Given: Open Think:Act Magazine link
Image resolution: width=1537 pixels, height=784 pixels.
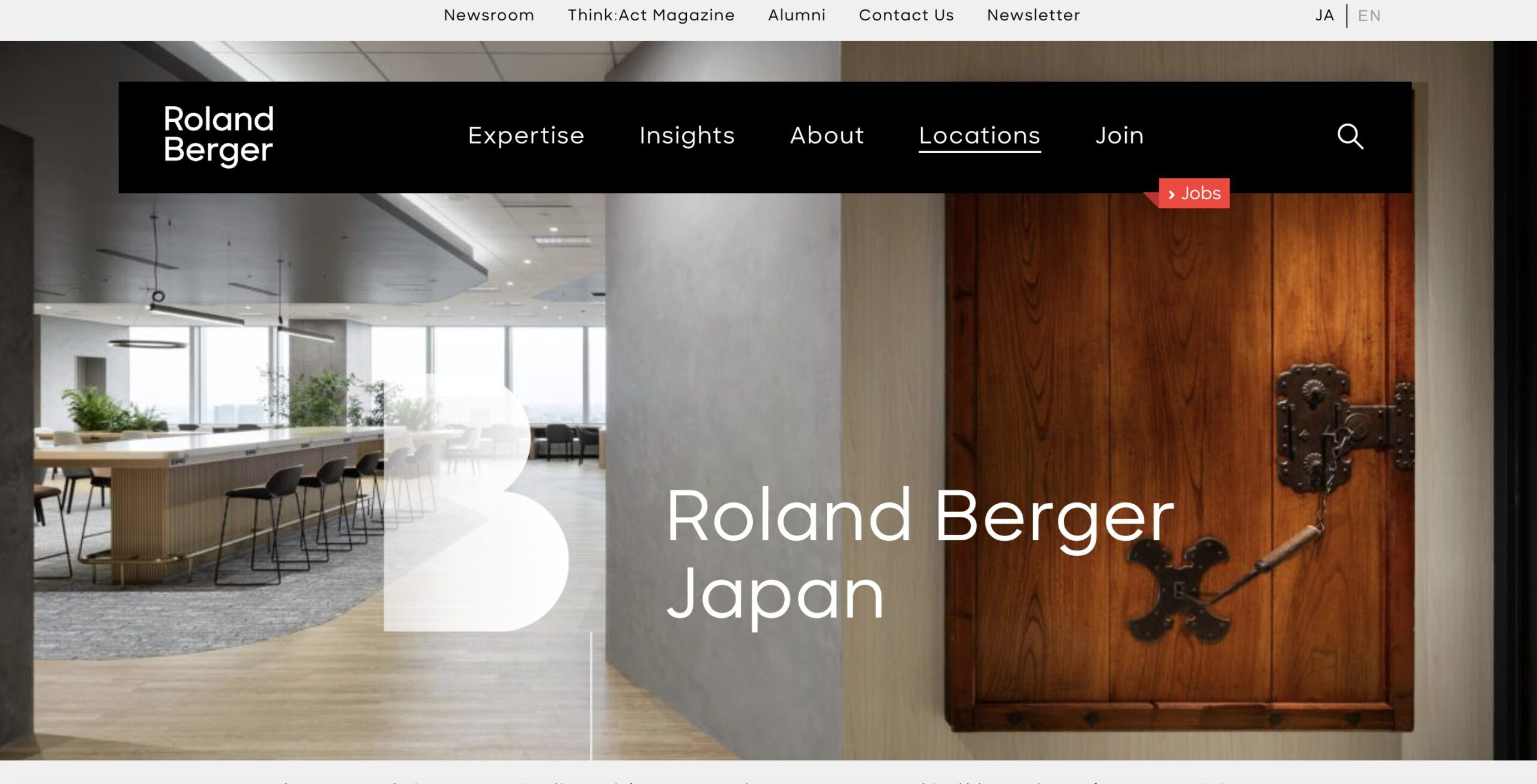Looking at the screenshot, I should pyautogui.click(x=651, y=15).
